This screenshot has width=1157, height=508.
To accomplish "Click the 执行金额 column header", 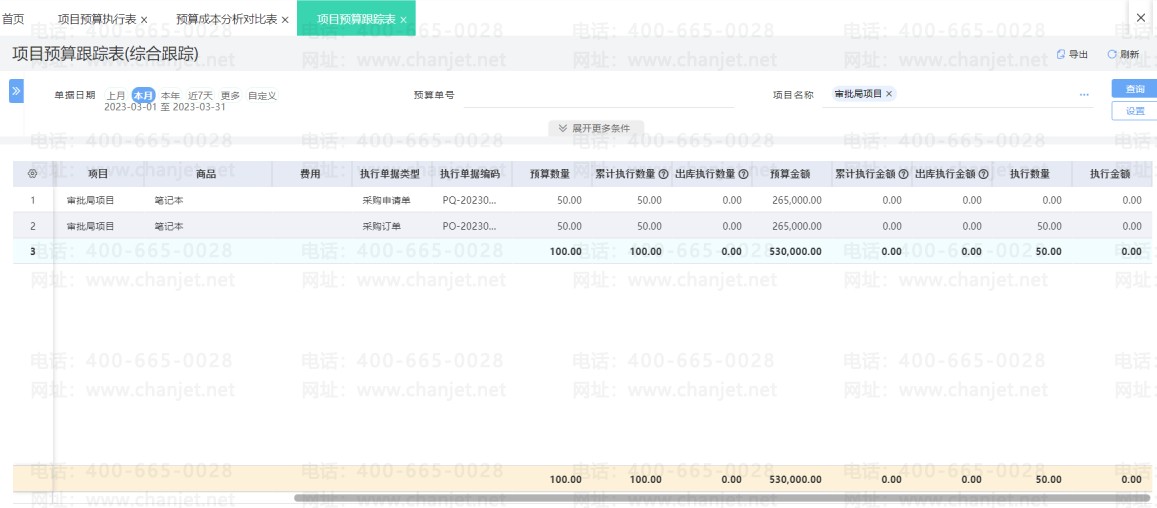I will pyautogui.click(x=1111, y=174).
